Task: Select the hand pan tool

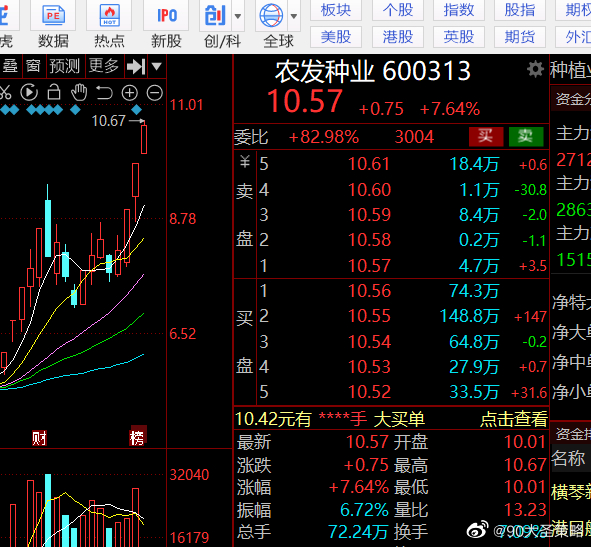Action: (x=79, y=93)
